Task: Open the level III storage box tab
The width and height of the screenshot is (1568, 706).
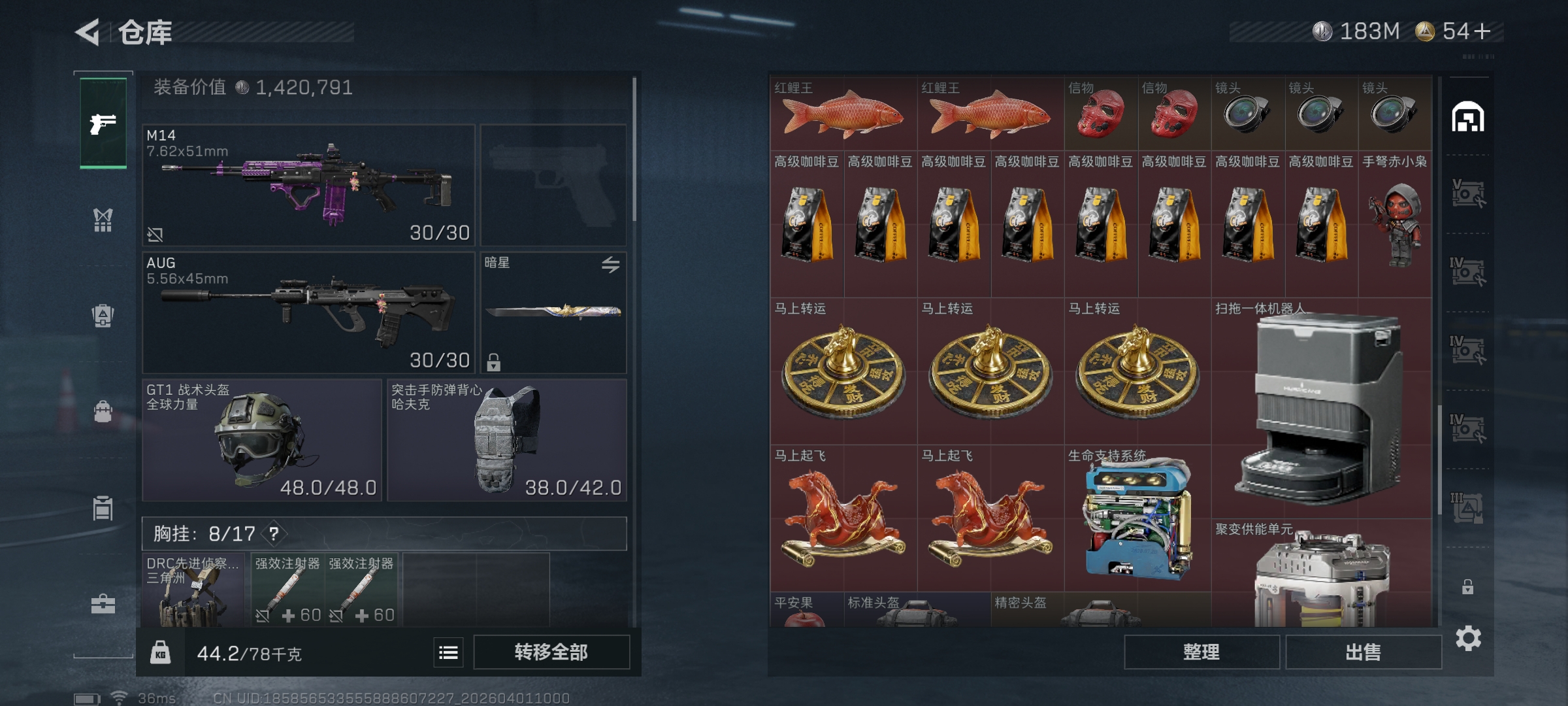Action: 1467,508
